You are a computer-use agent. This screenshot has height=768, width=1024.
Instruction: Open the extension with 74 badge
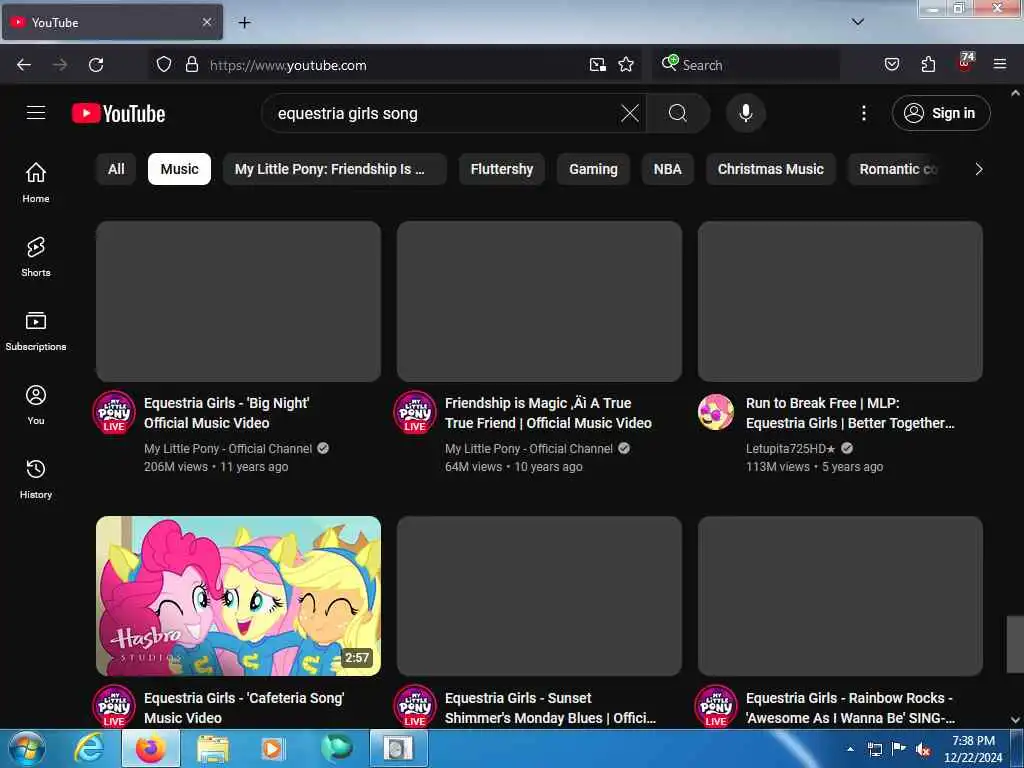(965, 62)
